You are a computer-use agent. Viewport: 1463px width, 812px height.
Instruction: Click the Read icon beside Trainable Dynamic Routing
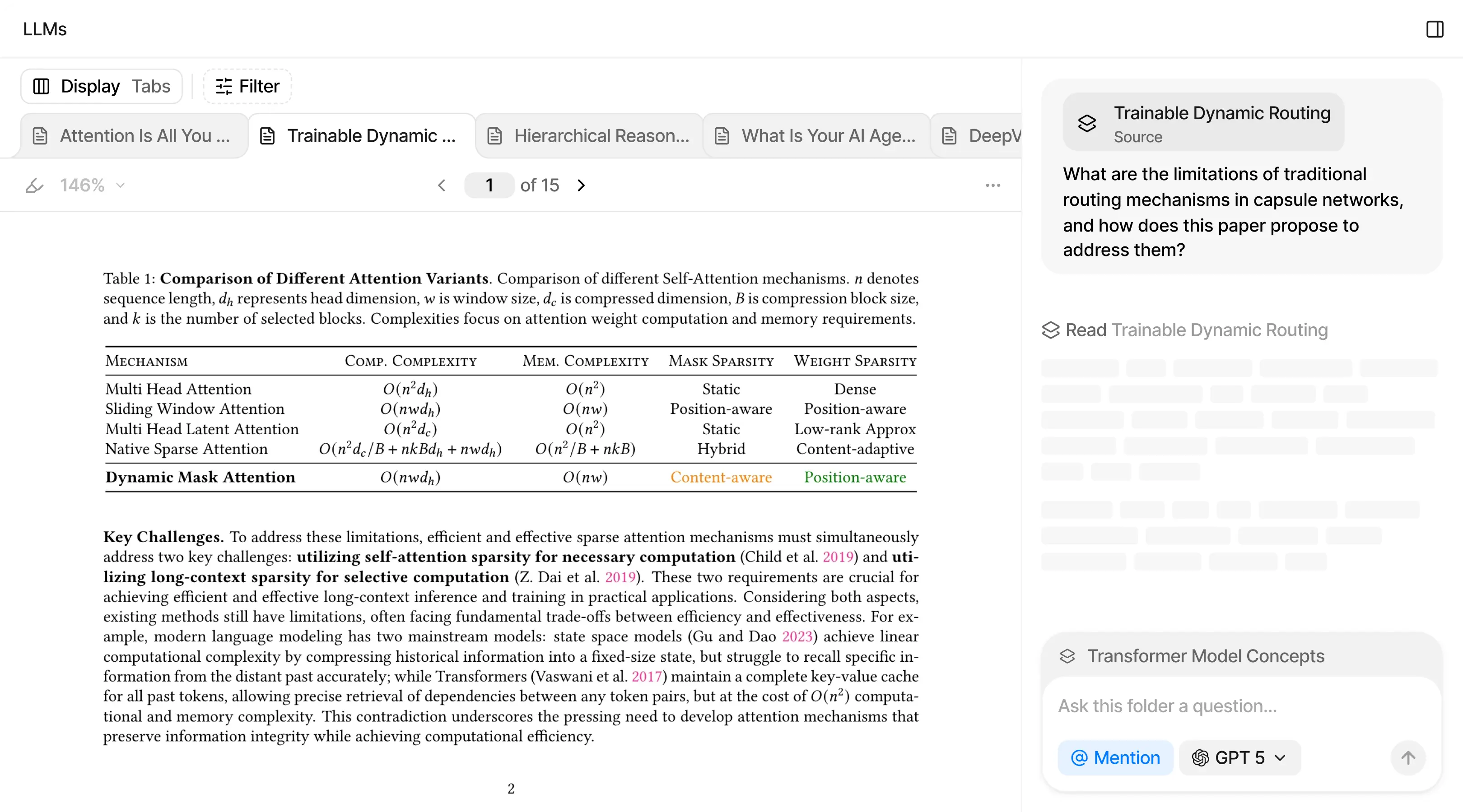[1051, 330]
